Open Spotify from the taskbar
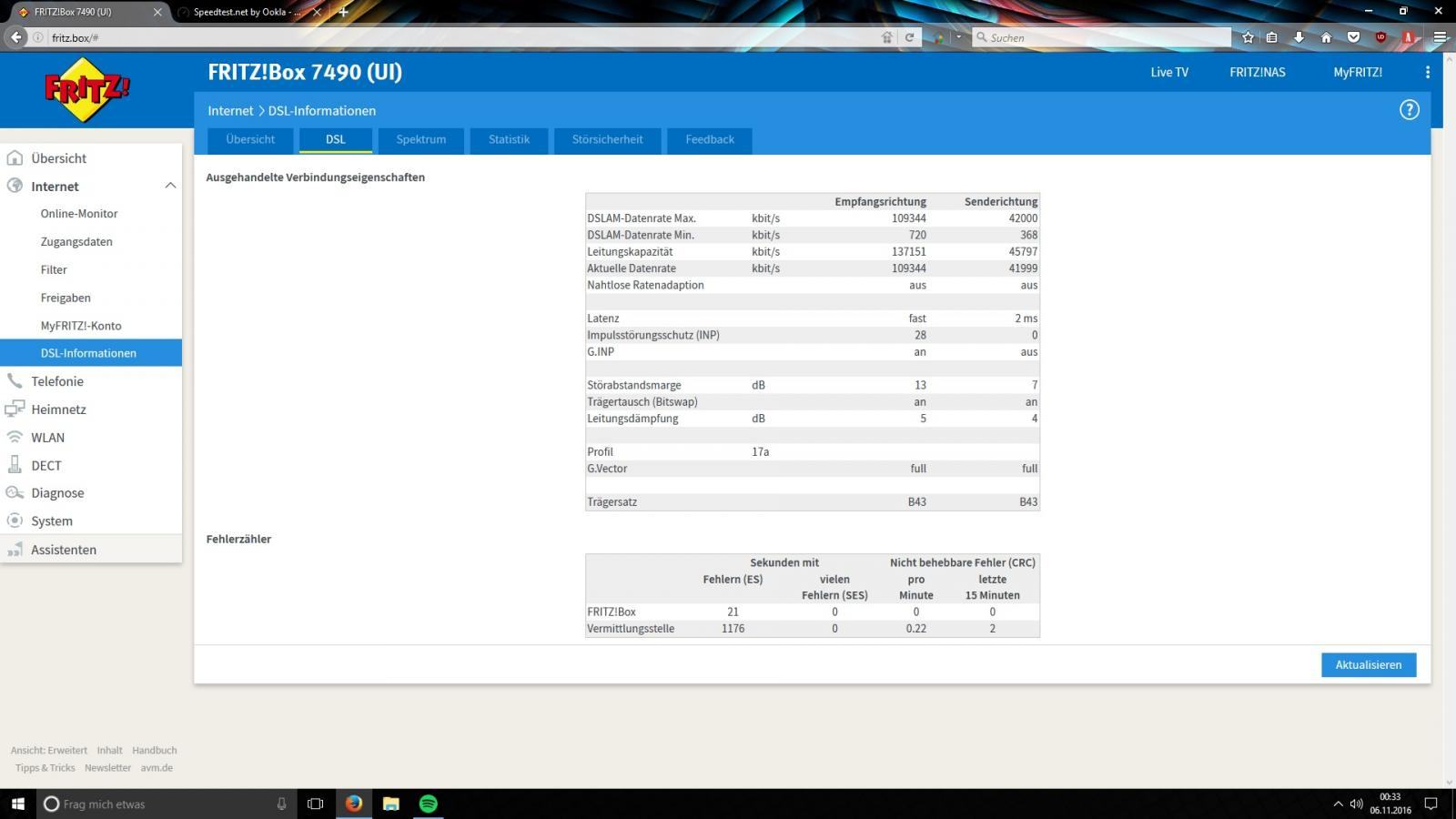 (429, 804)
